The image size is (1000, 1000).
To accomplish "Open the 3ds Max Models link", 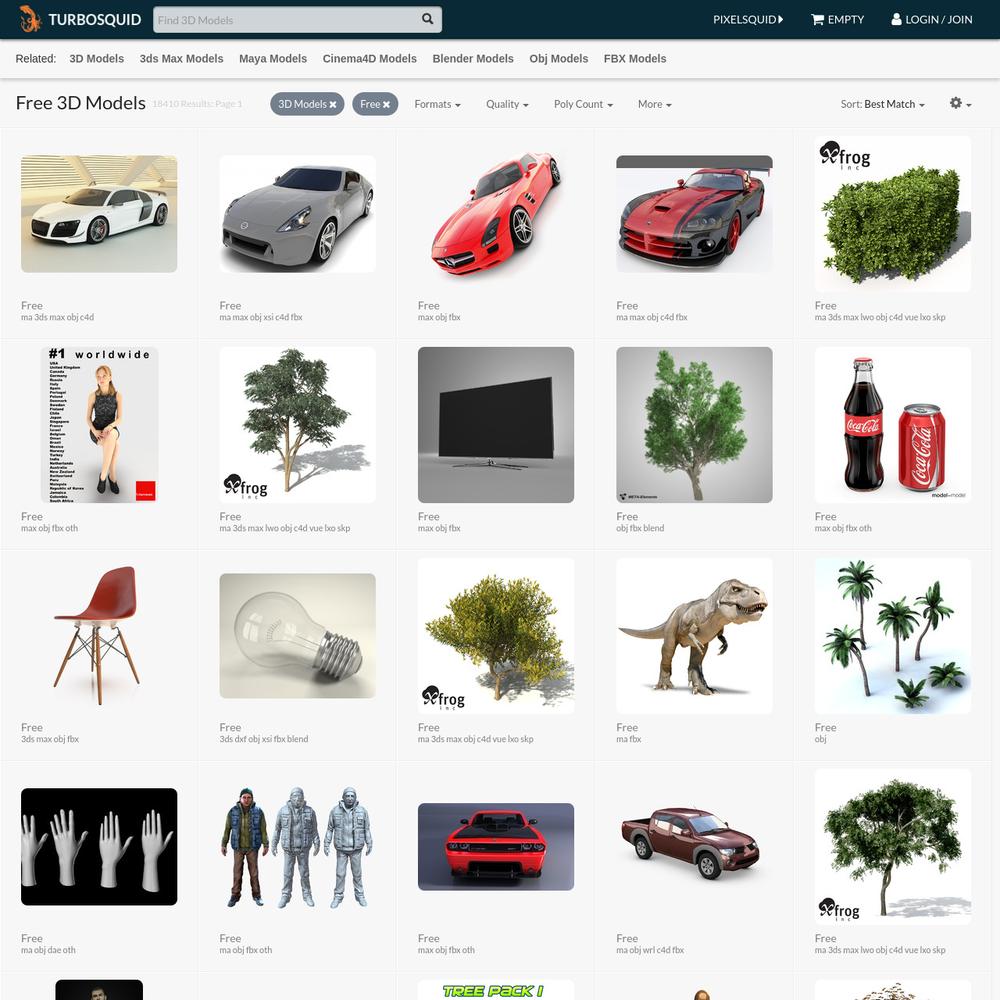I will [181, 59].
